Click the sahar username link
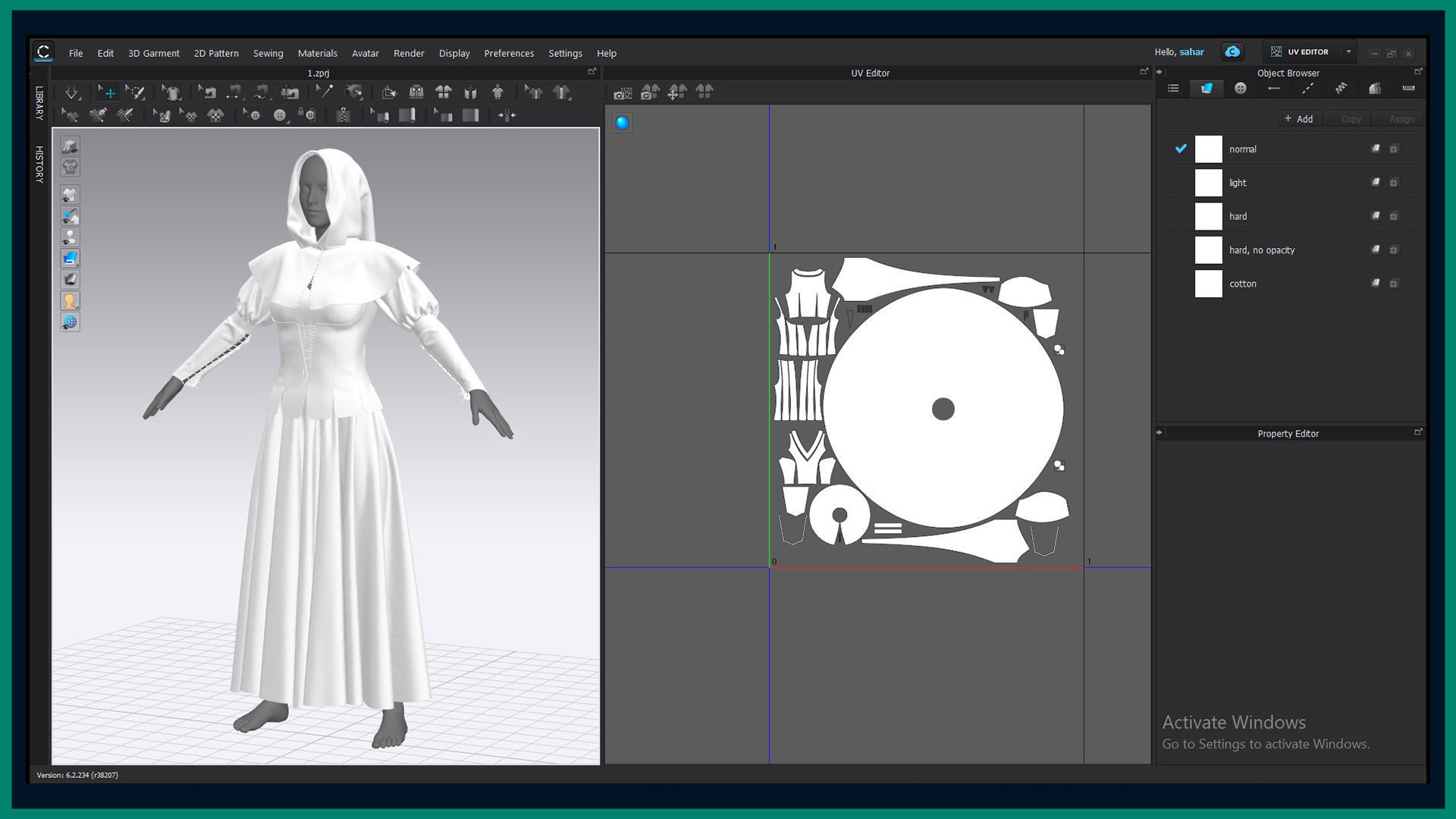 [1191, 52]
